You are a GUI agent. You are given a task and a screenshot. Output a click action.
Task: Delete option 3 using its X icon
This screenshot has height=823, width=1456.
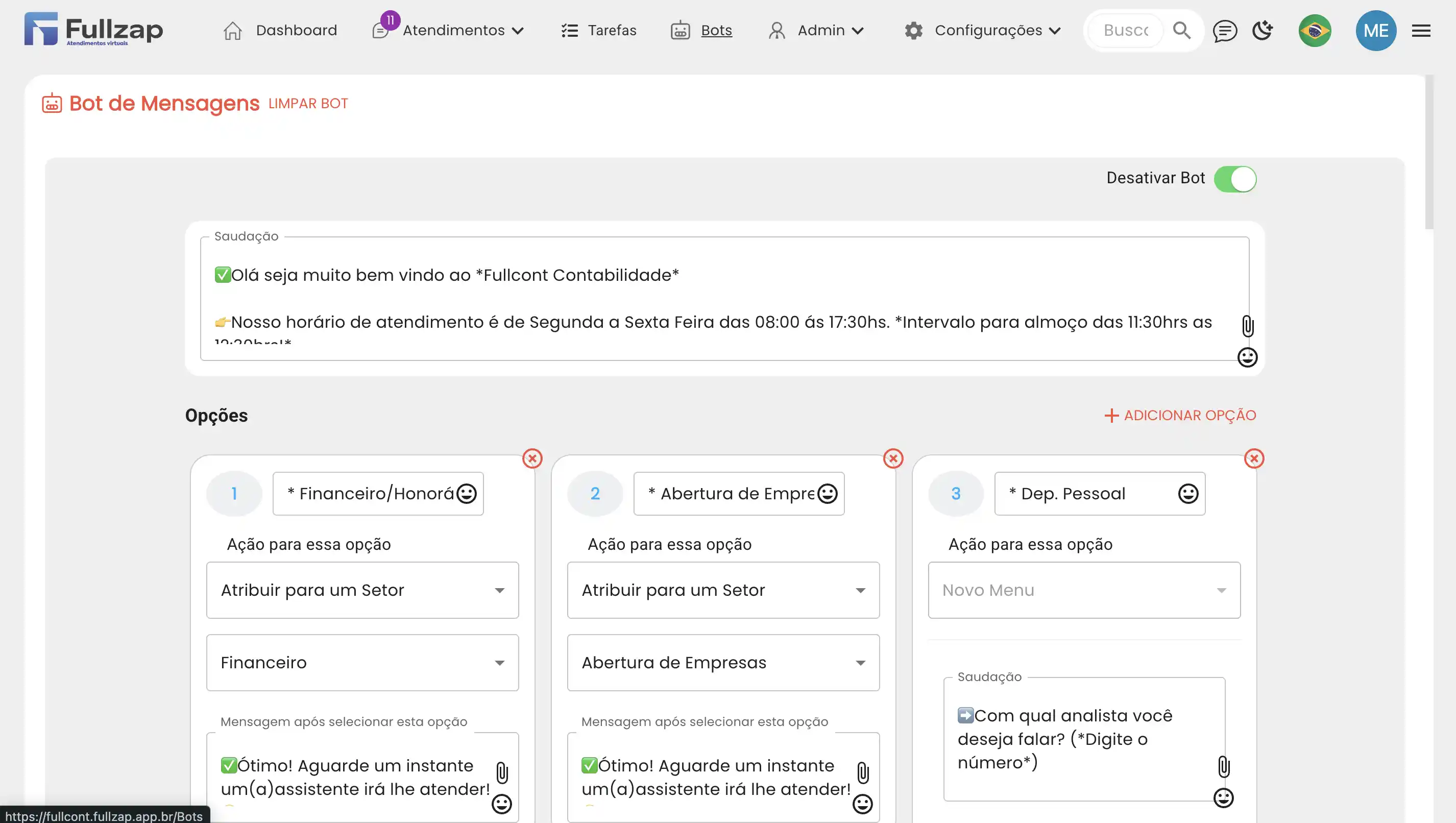1254,458
